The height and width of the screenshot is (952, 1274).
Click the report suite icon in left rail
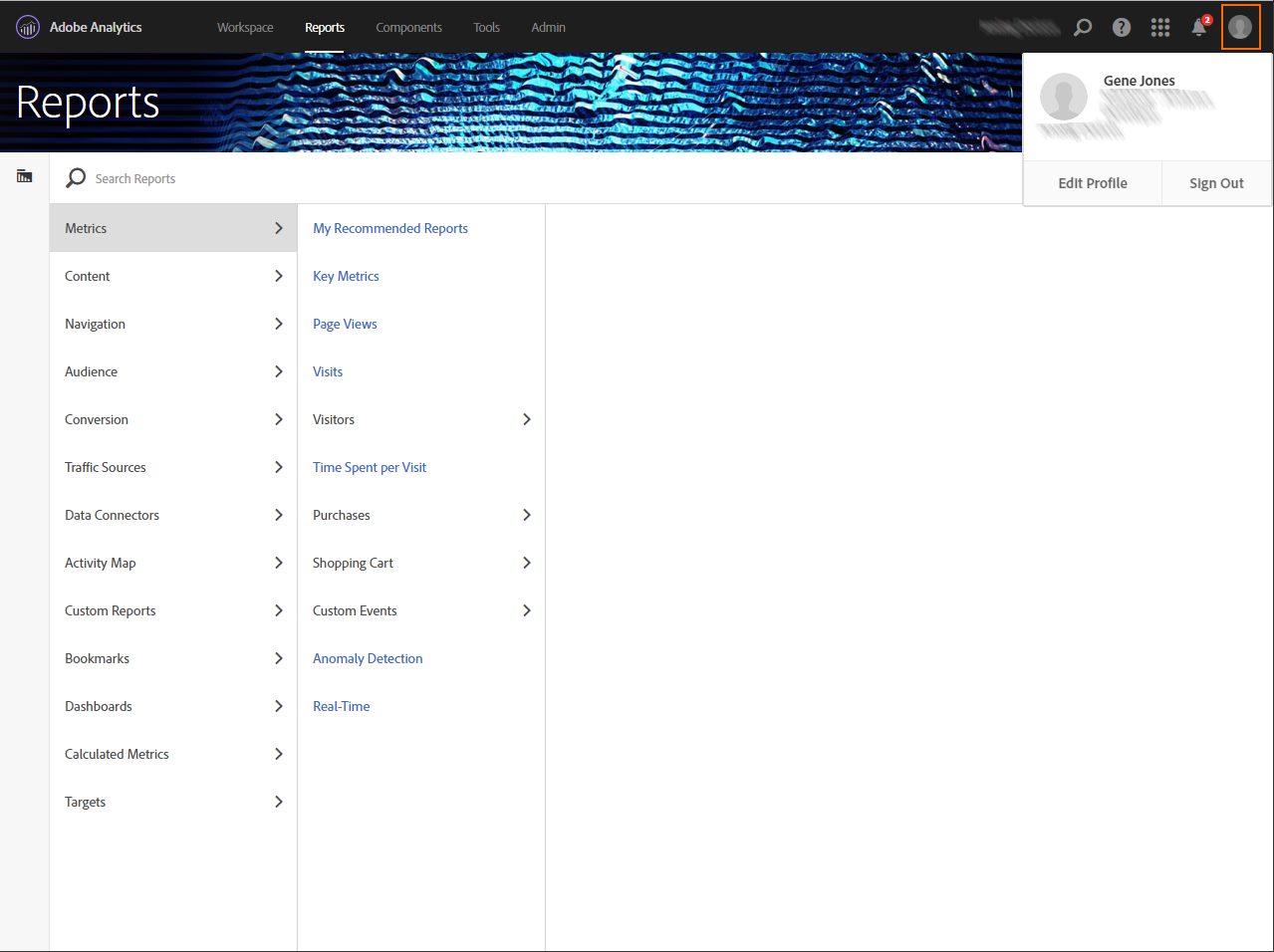click(25, 176)
